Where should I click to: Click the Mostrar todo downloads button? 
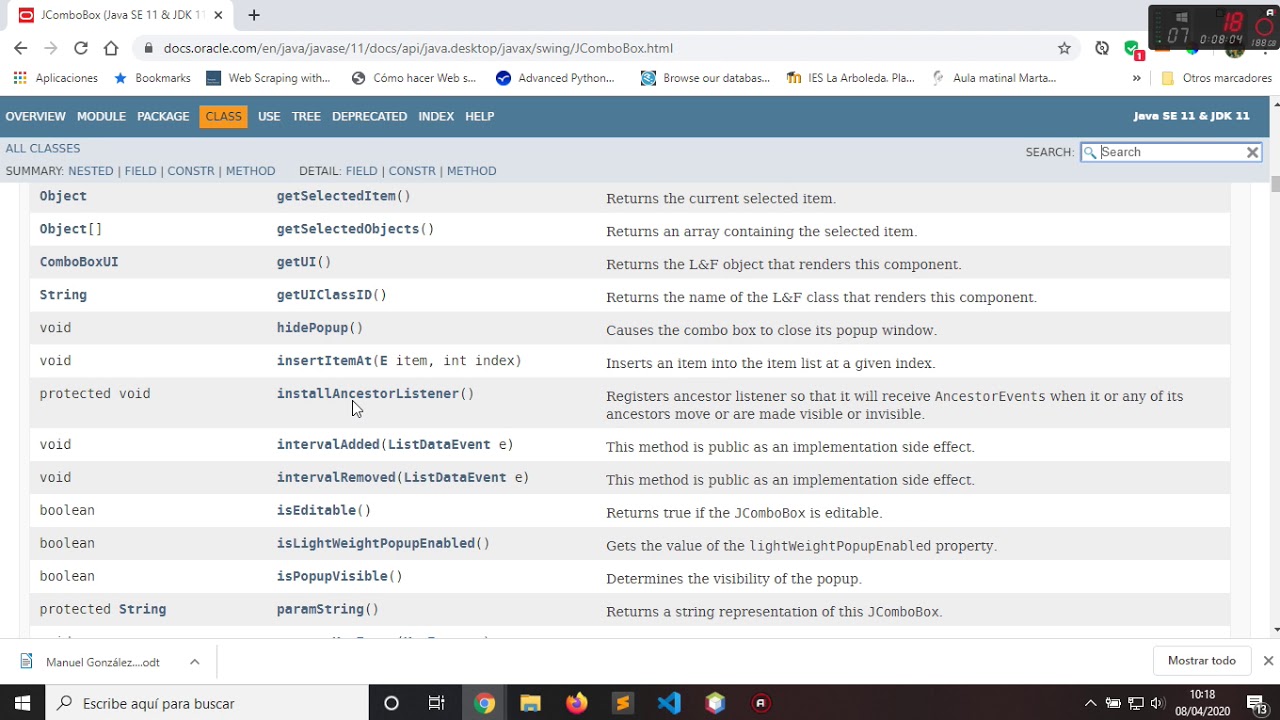click(1201, 661)
